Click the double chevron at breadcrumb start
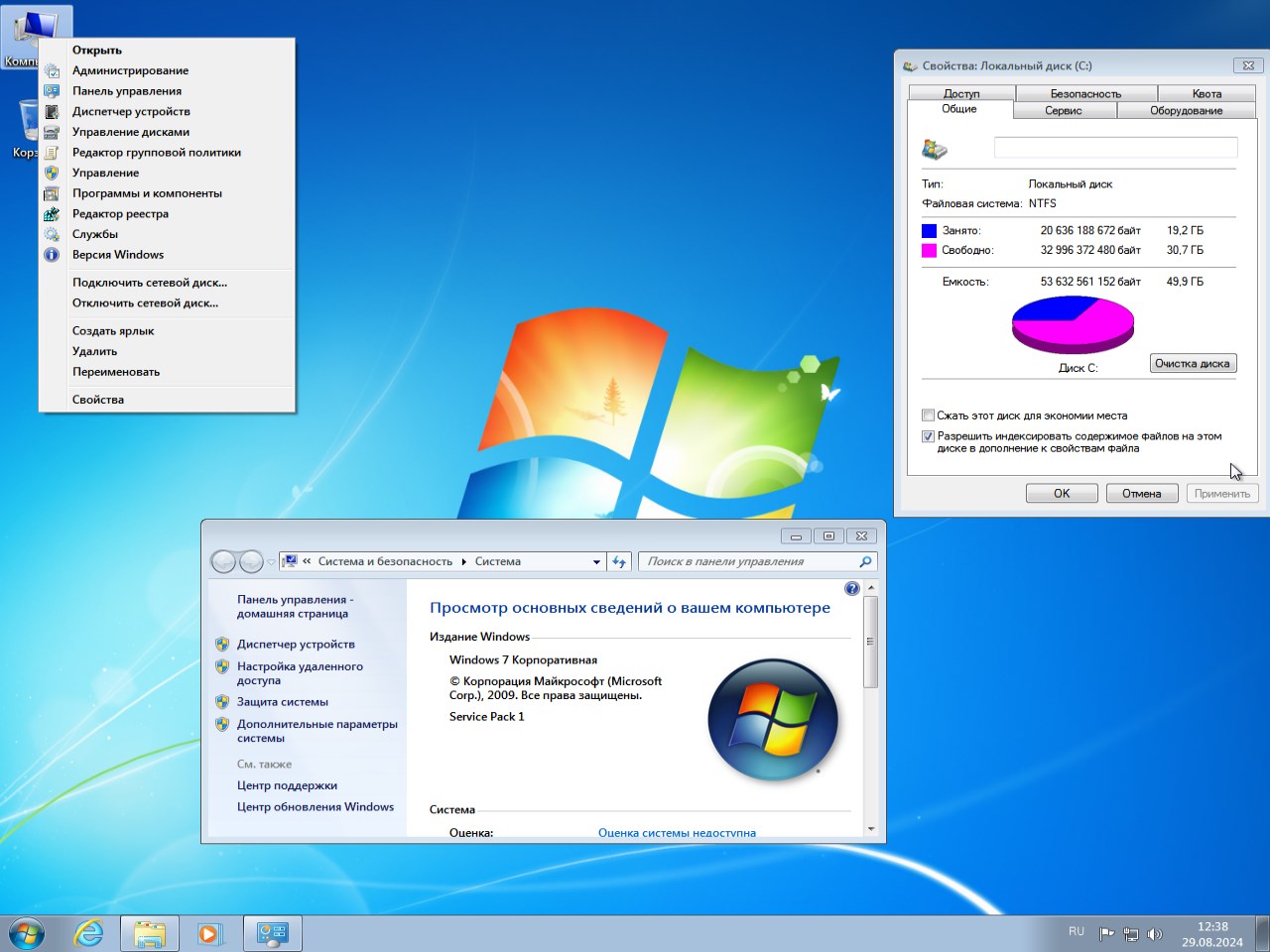The width and height of the screenshot is (1270, 952). coord(307,561)
